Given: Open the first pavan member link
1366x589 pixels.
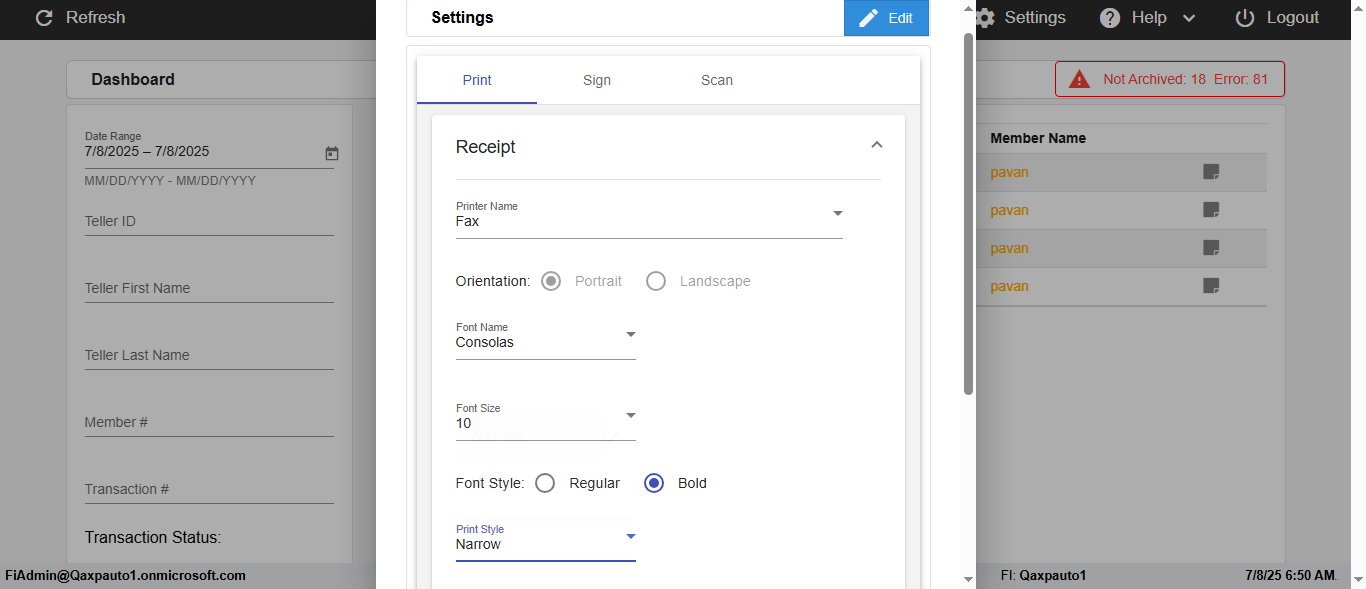Looking at the screenshot, I should [1010, 172].
